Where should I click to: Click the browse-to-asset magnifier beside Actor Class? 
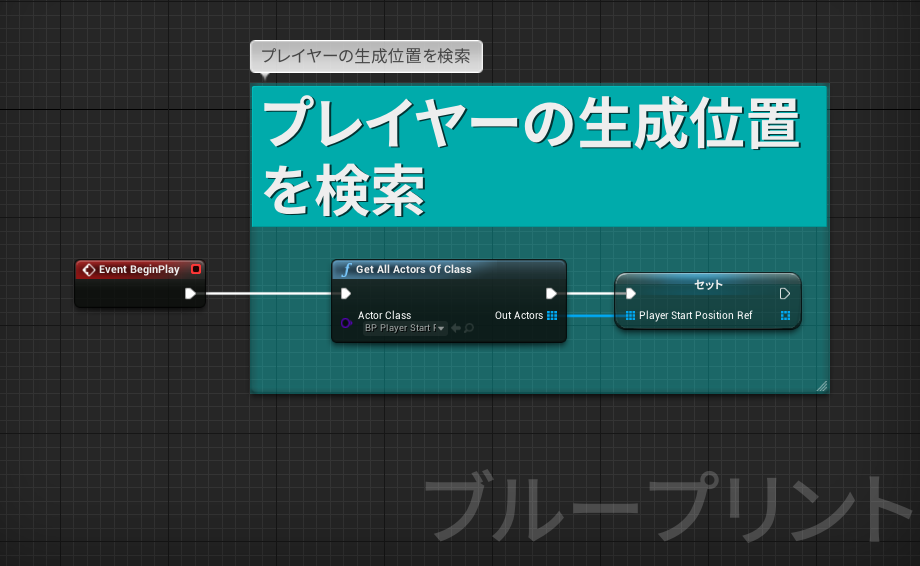[x=469, y=328]
